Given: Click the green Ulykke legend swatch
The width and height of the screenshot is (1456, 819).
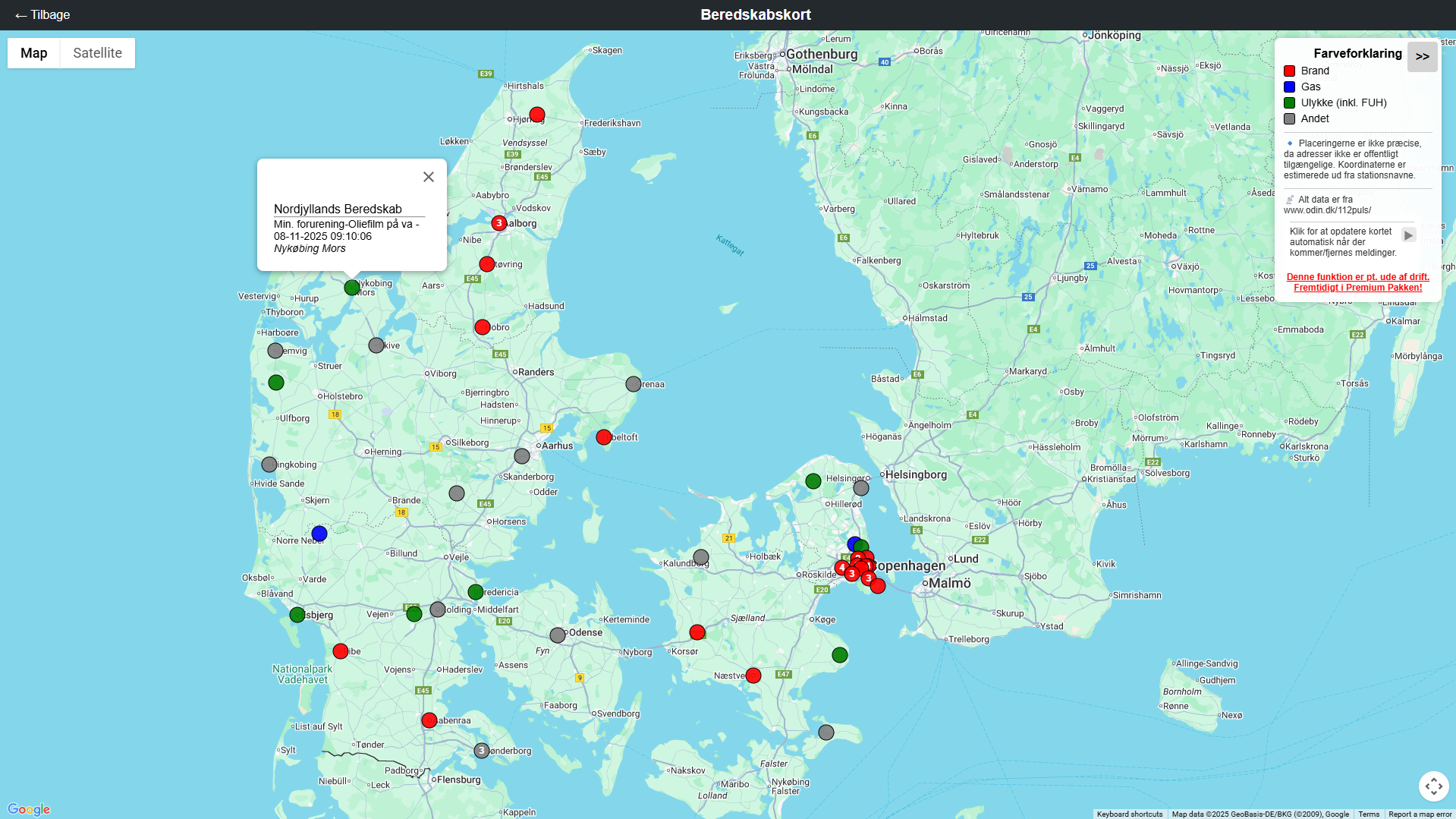Looking at the screenshot, I should coord(1289,102).
